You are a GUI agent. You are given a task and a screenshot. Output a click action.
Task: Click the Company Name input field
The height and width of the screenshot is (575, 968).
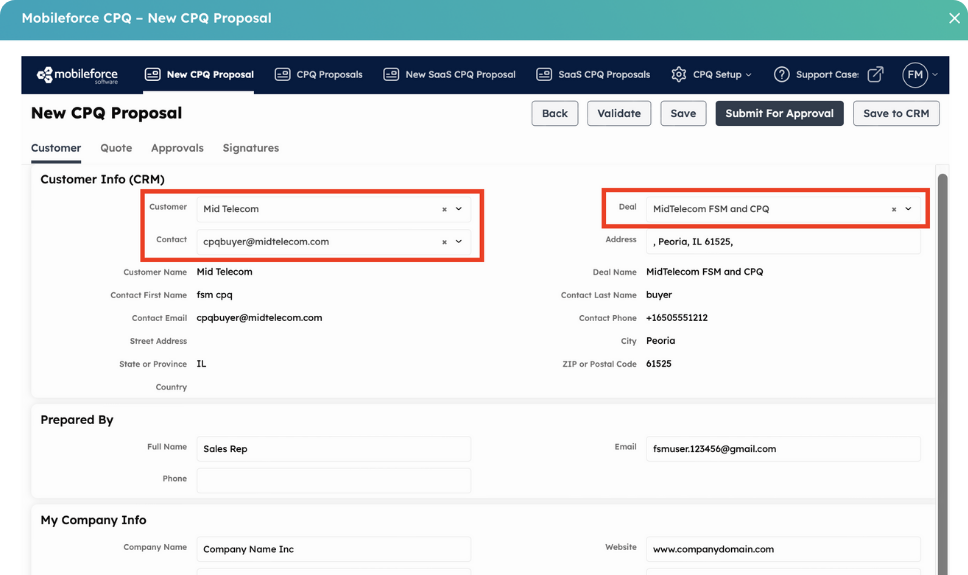(x=333, y=549)
